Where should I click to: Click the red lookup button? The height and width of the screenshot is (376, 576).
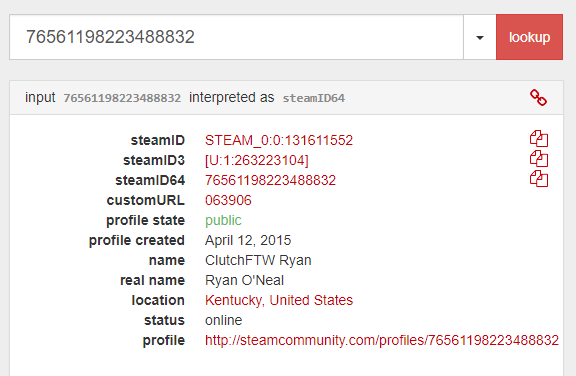click(x=529, y=37)
